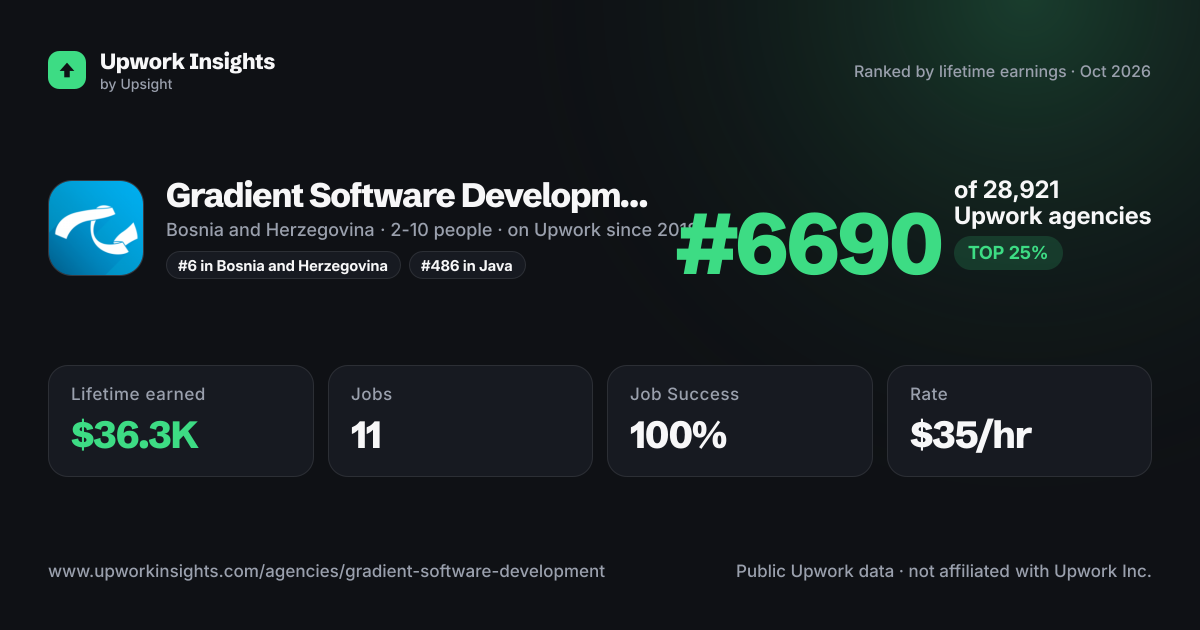The height and width of the screenshot is (630, 1200).
Task: Click the 'by Upsight' subtitle
Action: tap(136, 85)
